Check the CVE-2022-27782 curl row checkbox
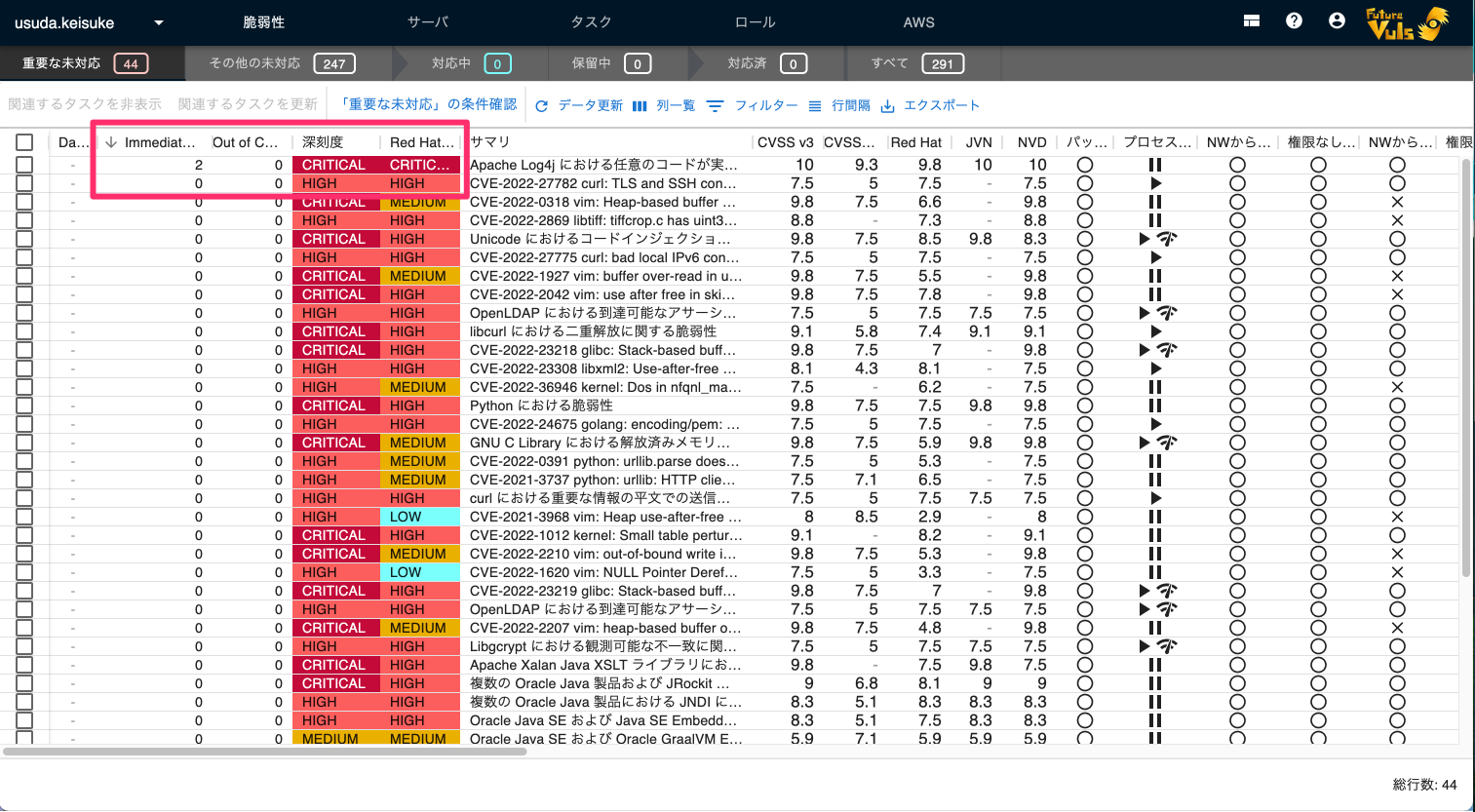 (24, 183)
